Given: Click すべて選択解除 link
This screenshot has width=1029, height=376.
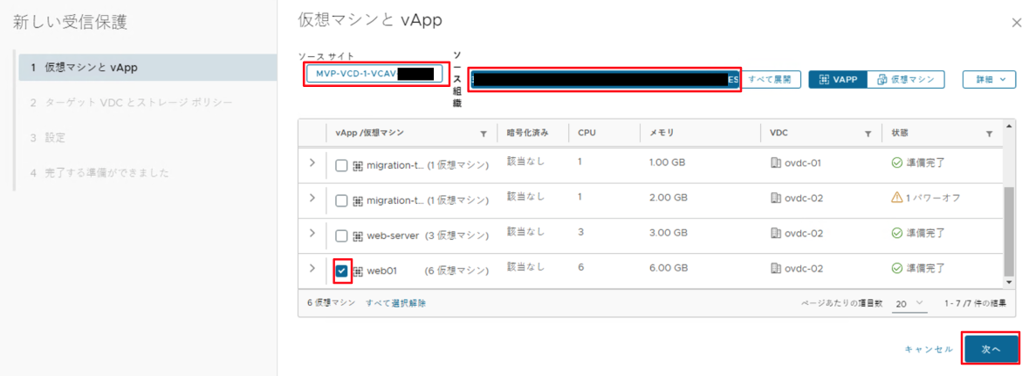Looking at the screenshot, I should coord(396,303).
